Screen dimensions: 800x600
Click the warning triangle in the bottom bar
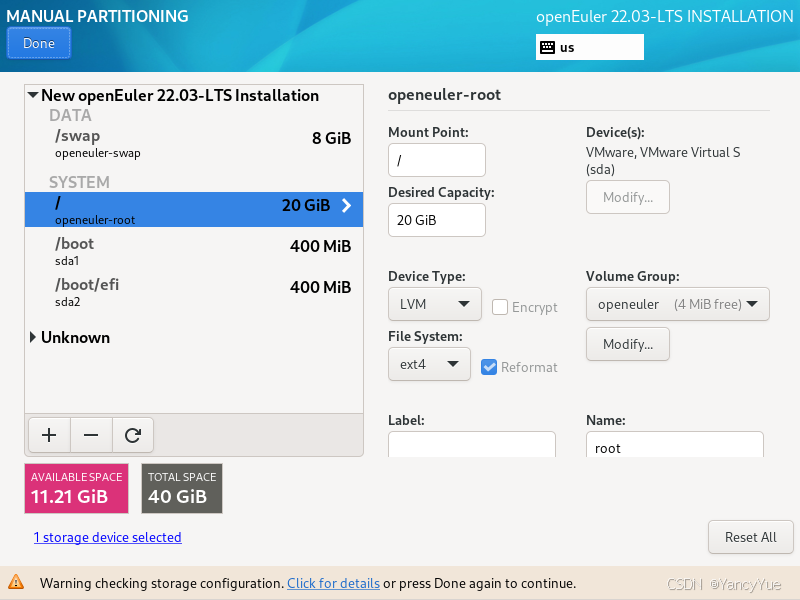[18, 583]
